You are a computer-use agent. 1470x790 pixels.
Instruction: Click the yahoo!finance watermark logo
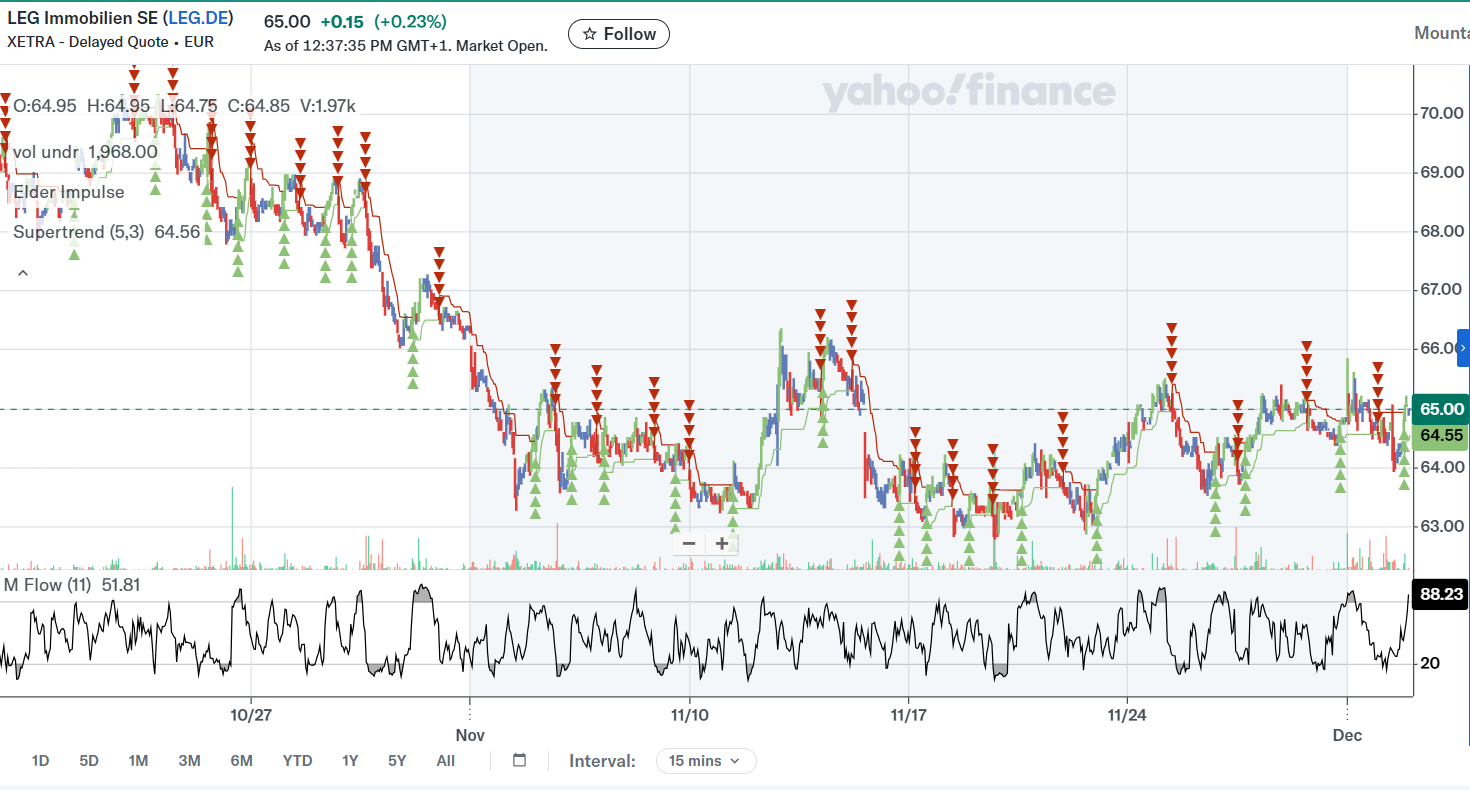[x=968, y=93]
